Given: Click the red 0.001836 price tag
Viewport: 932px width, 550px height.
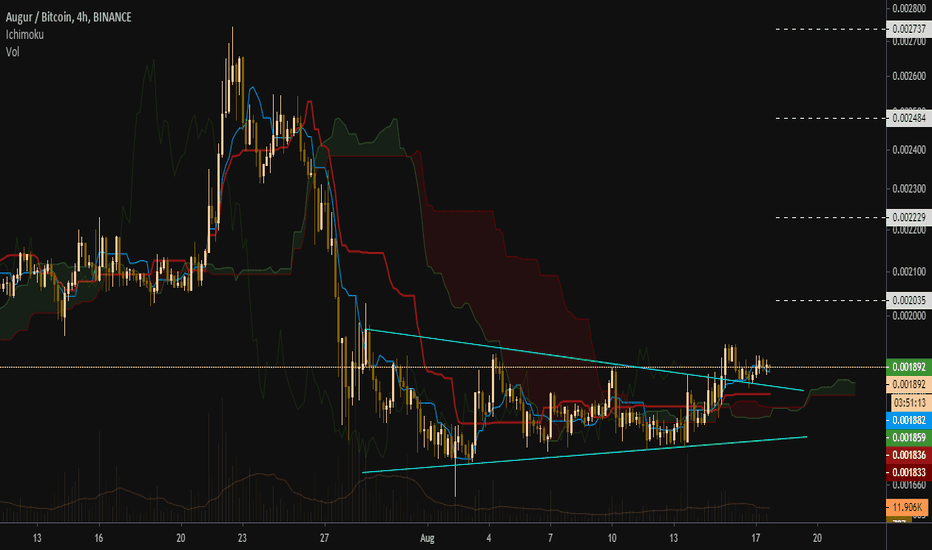Looking at the screenshot, I should click(908, 455).
